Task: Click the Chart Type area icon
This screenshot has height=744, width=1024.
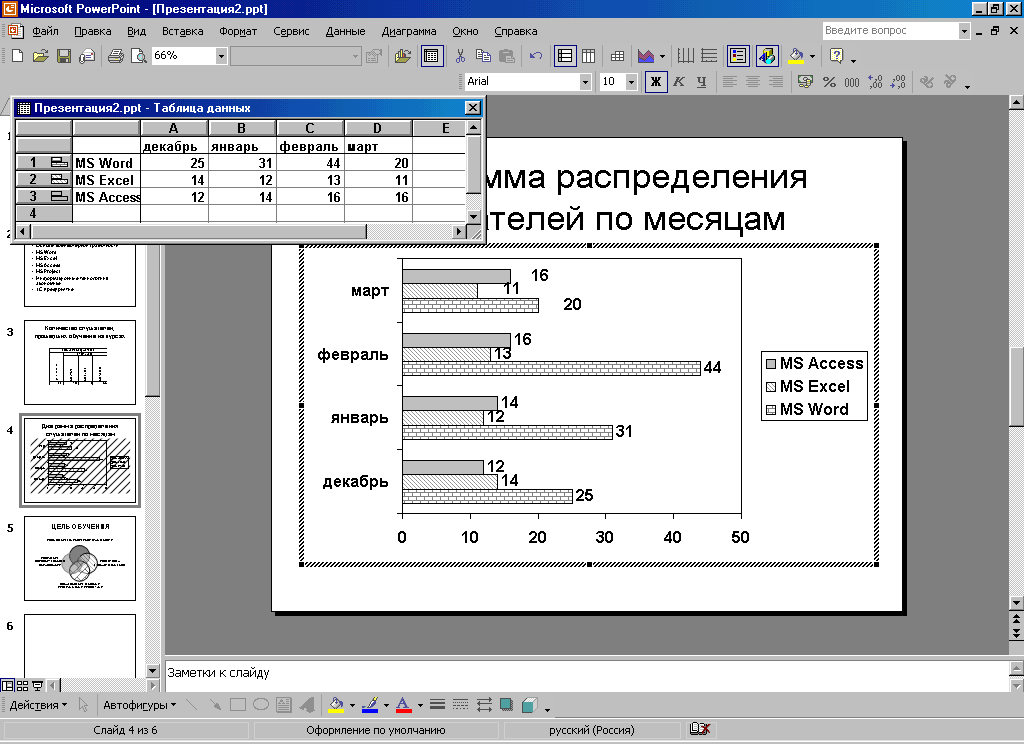Action: point(646,56)
